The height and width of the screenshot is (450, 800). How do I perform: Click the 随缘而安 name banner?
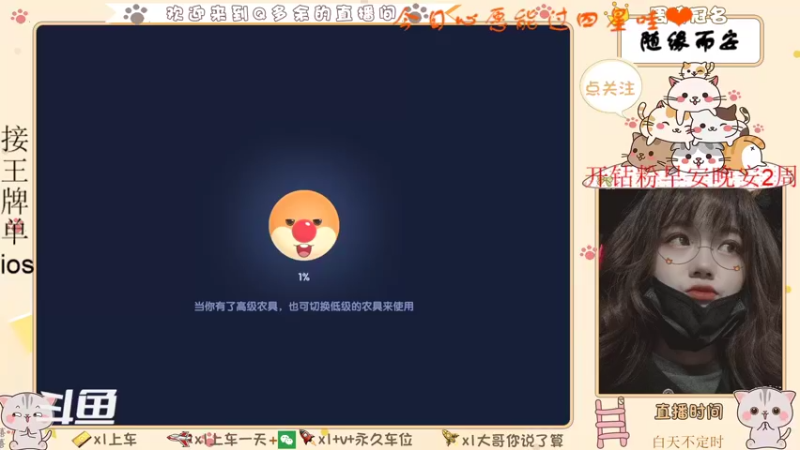tap(690, 41)
